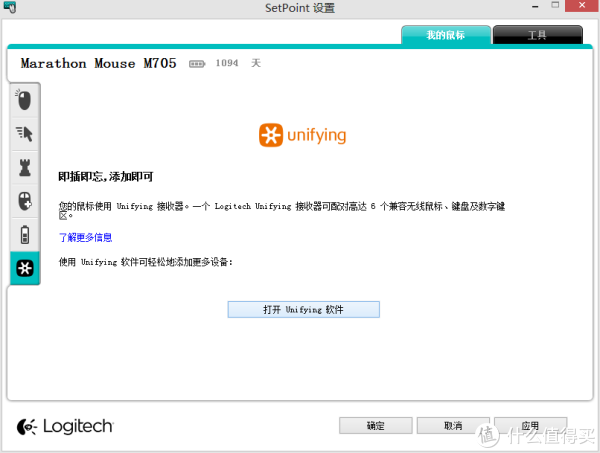Click the 打开 Unifying 软件 button
600x453 pixels.
(x=304, y=310)
